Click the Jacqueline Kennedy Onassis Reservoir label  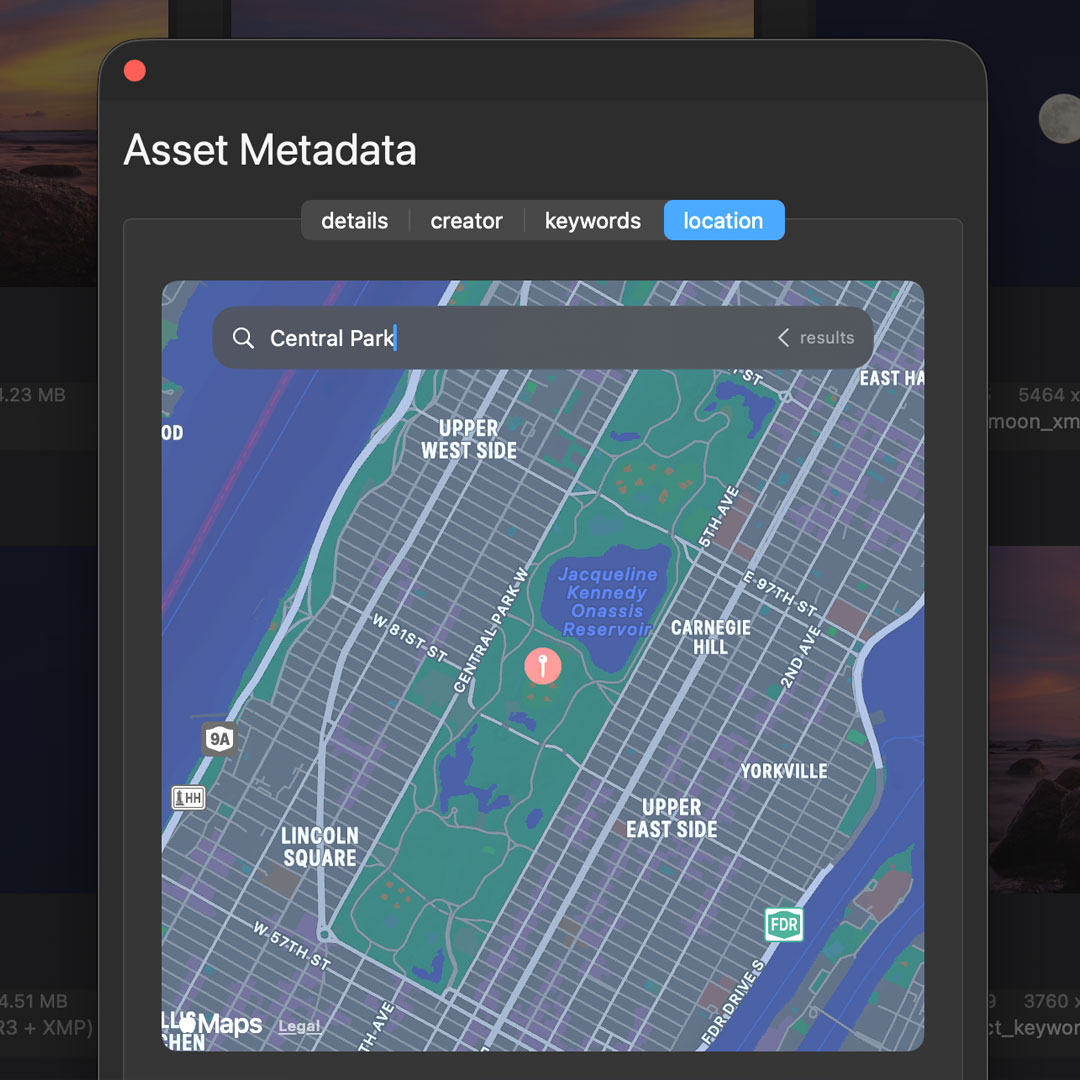607,601
